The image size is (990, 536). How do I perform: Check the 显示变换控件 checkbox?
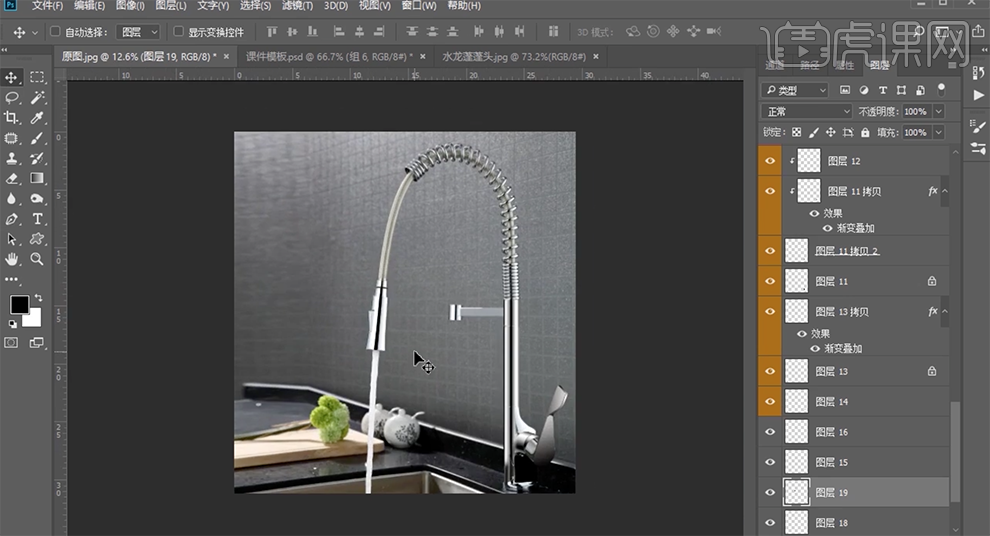178,32
